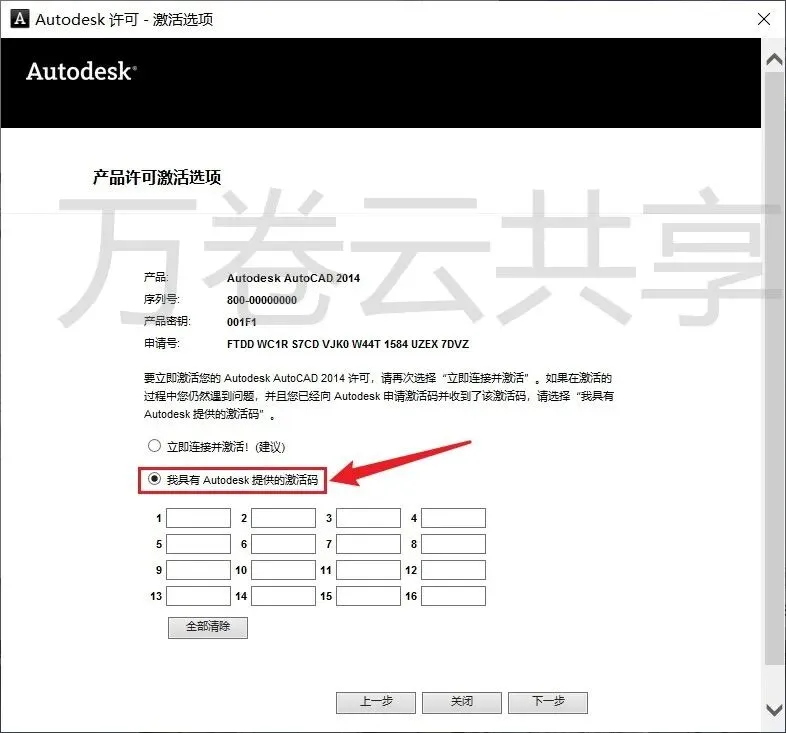
Task: Click activation code field 10
Action: 283,570
